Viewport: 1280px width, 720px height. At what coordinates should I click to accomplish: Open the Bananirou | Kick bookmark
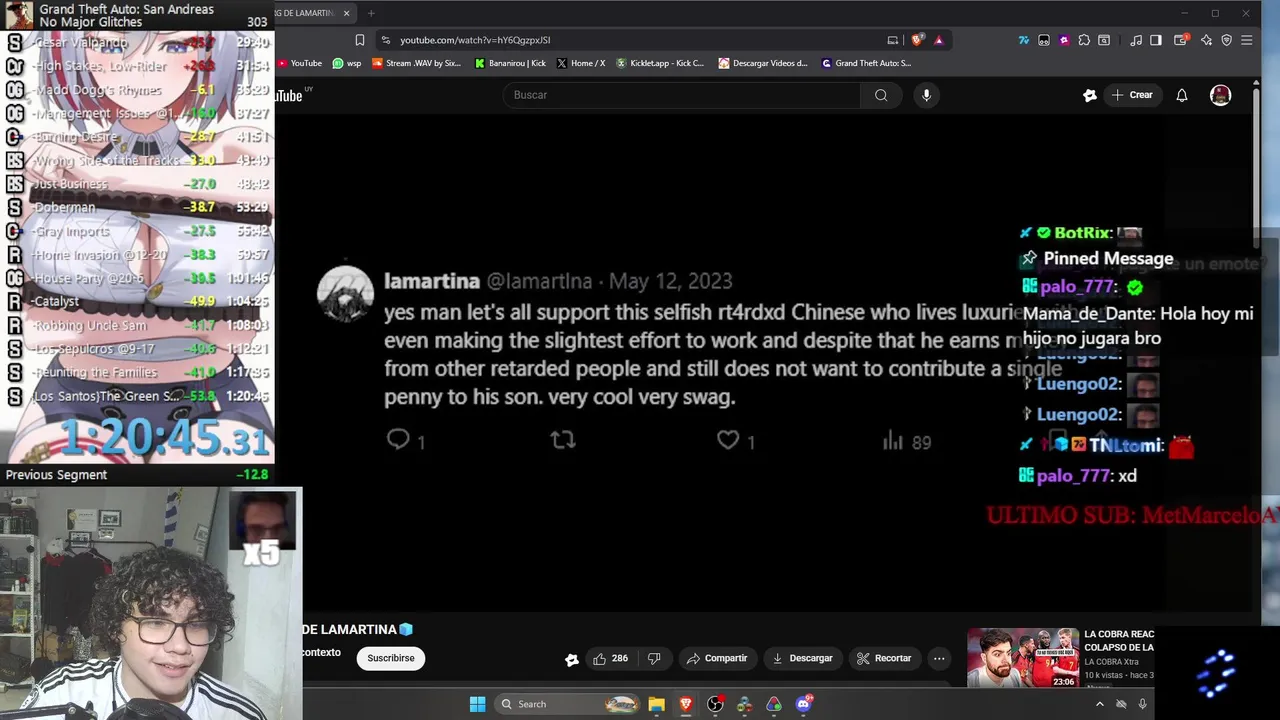point(510,63)
